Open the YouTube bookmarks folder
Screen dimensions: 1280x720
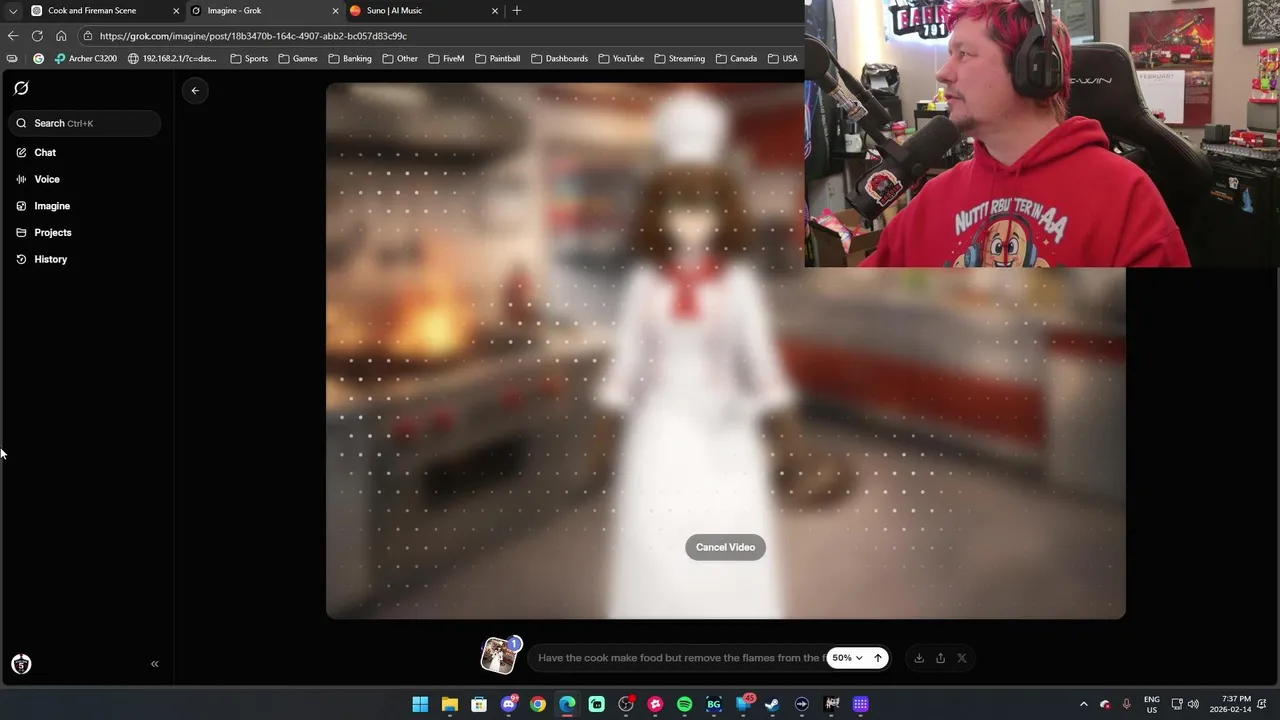pos(621,59)
